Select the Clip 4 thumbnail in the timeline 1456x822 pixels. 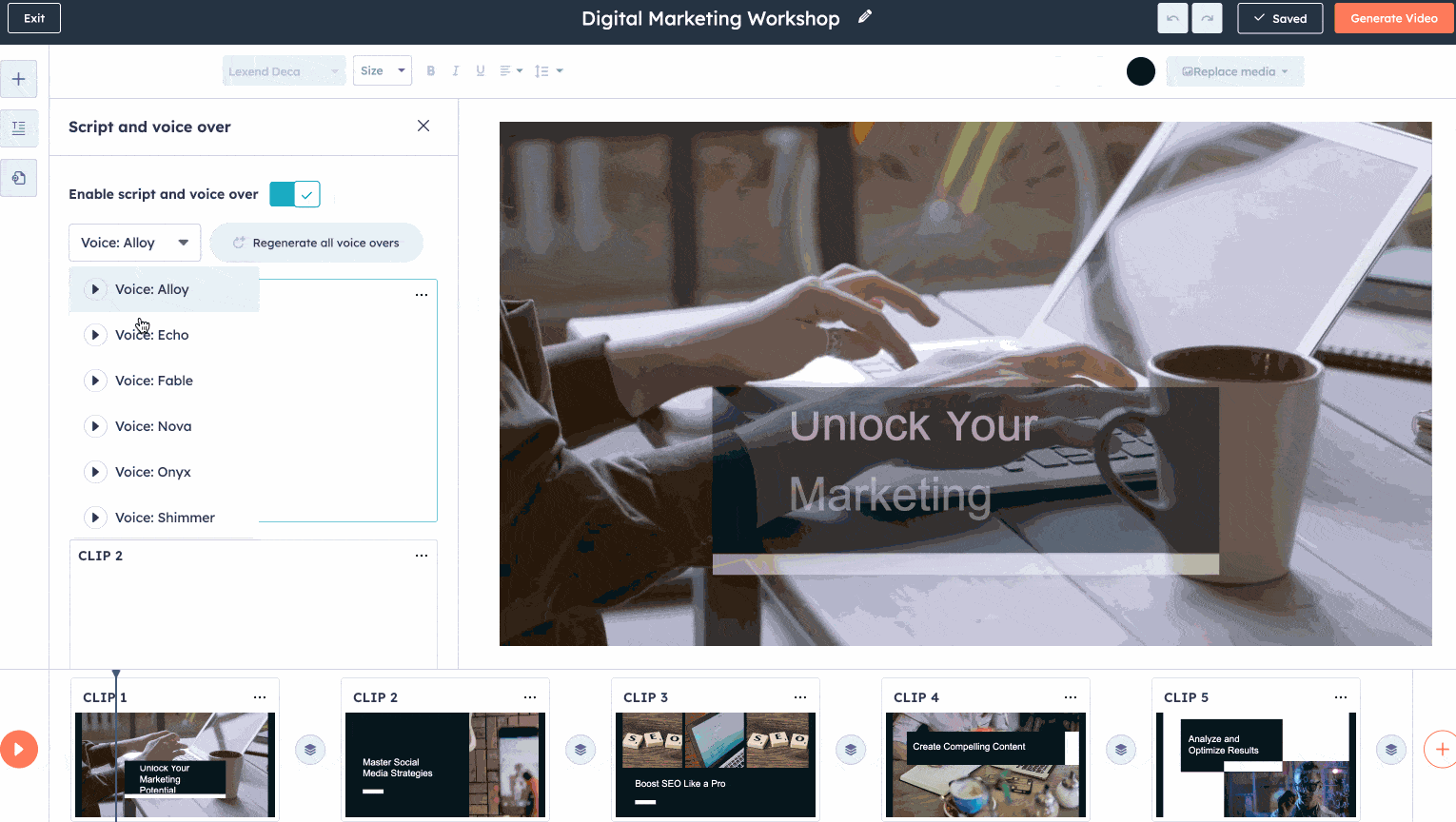pyautogui.click(x=985, y=765)
